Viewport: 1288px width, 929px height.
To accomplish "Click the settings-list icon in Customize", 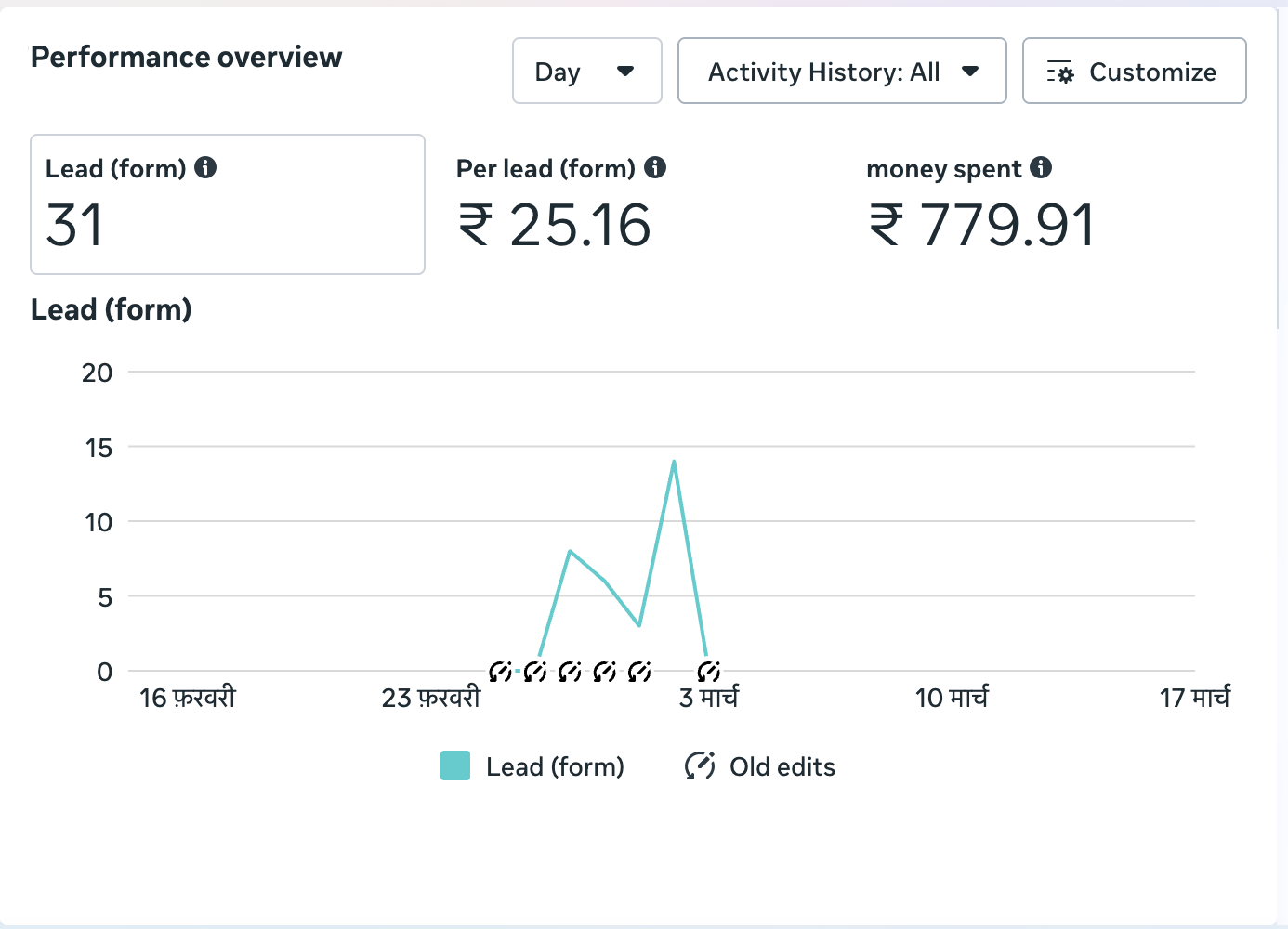I will click(x=1060, y=72).
